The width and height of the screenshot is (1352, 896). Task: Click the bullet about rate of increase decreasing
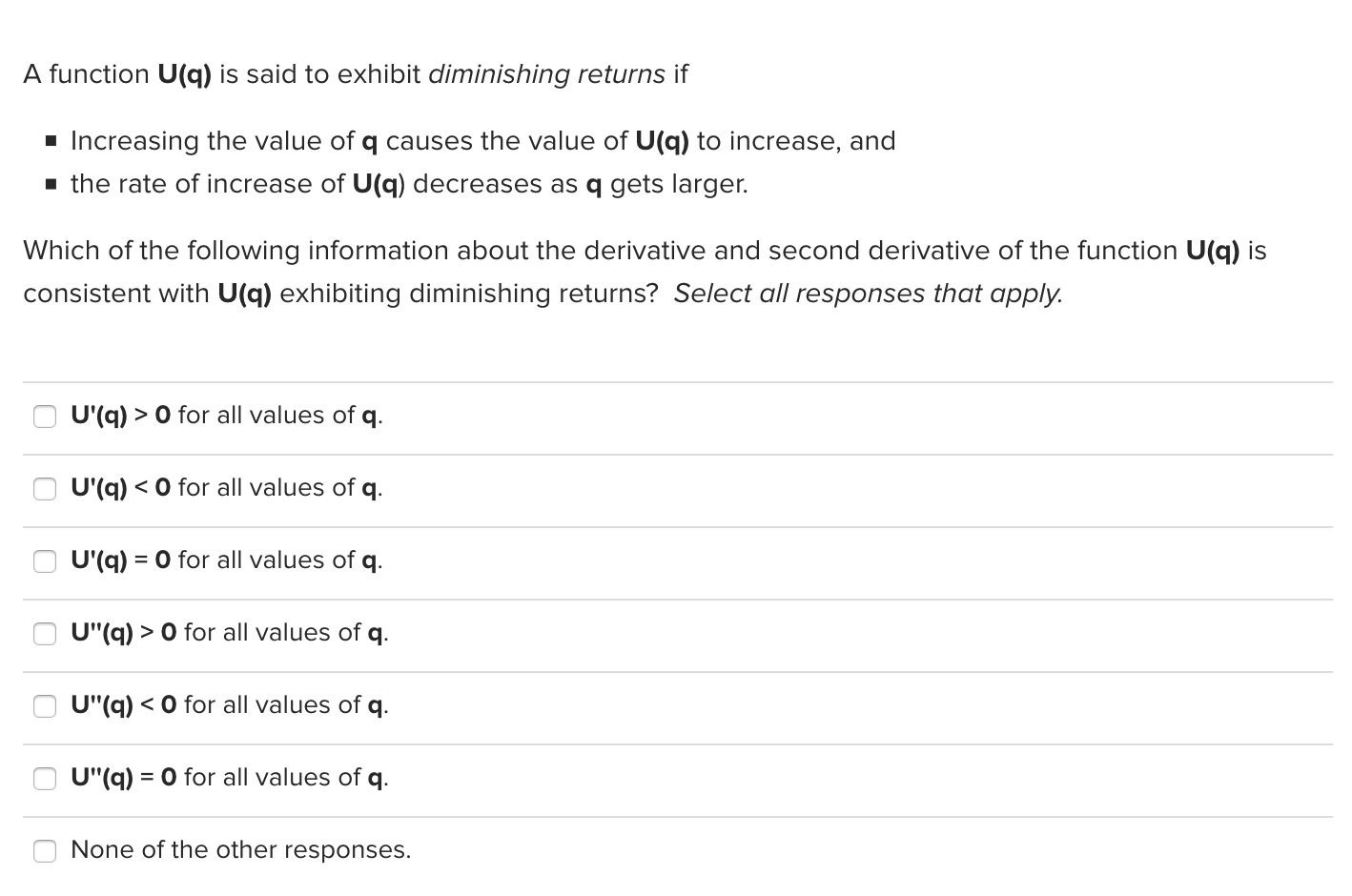[409, 184]
